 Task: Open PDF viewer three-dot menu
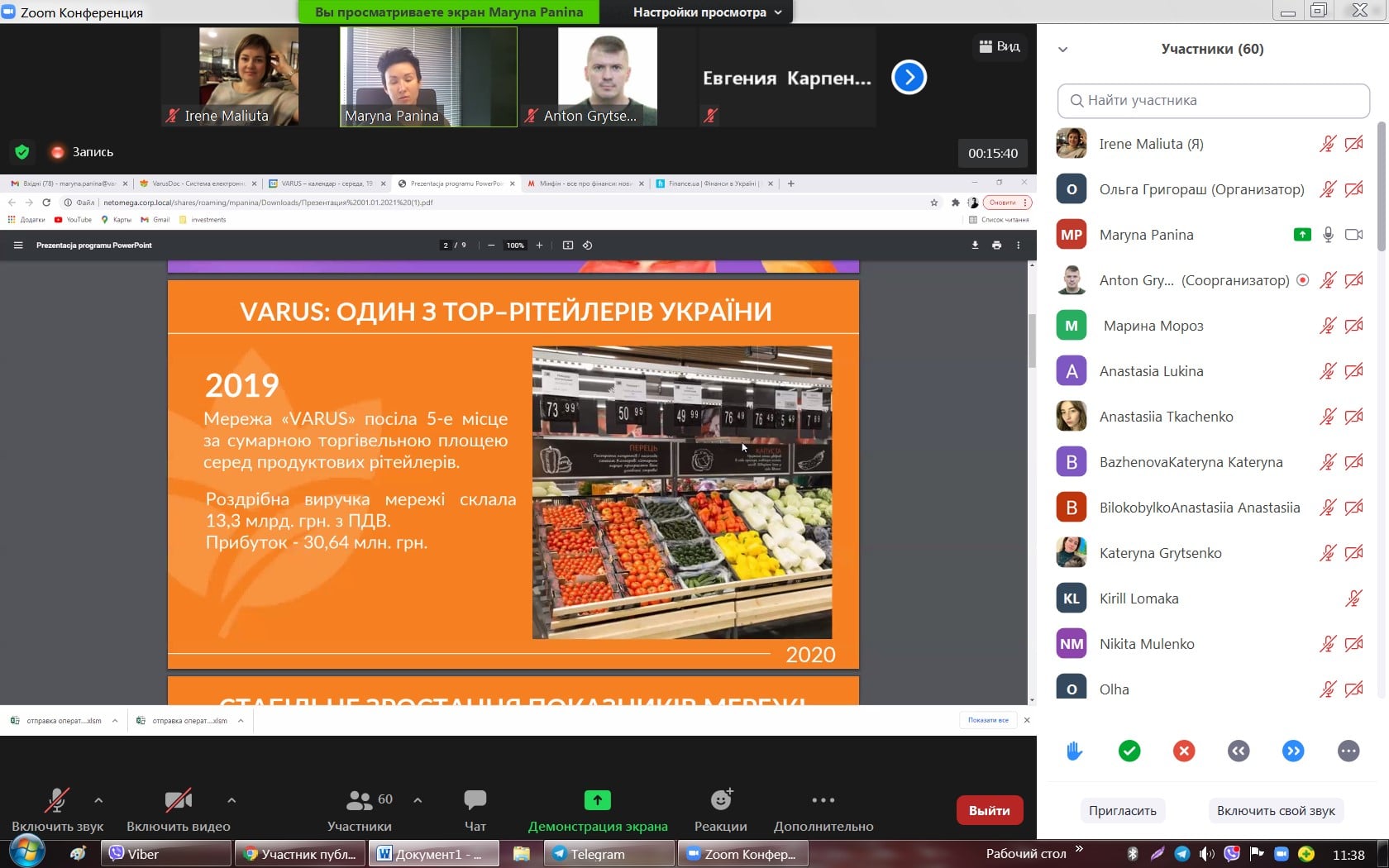(1019, 246)
